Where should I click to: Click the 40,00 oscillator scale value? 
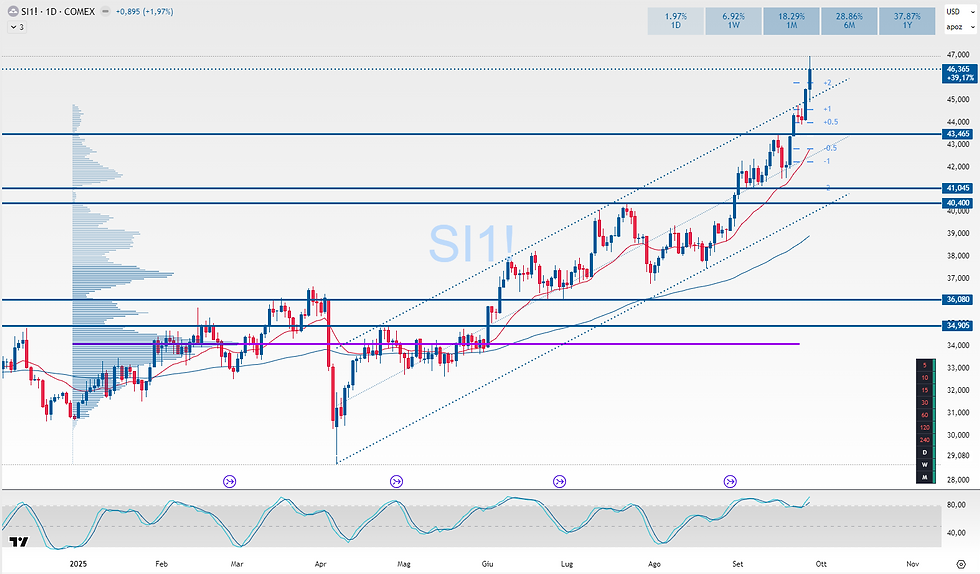957,533
